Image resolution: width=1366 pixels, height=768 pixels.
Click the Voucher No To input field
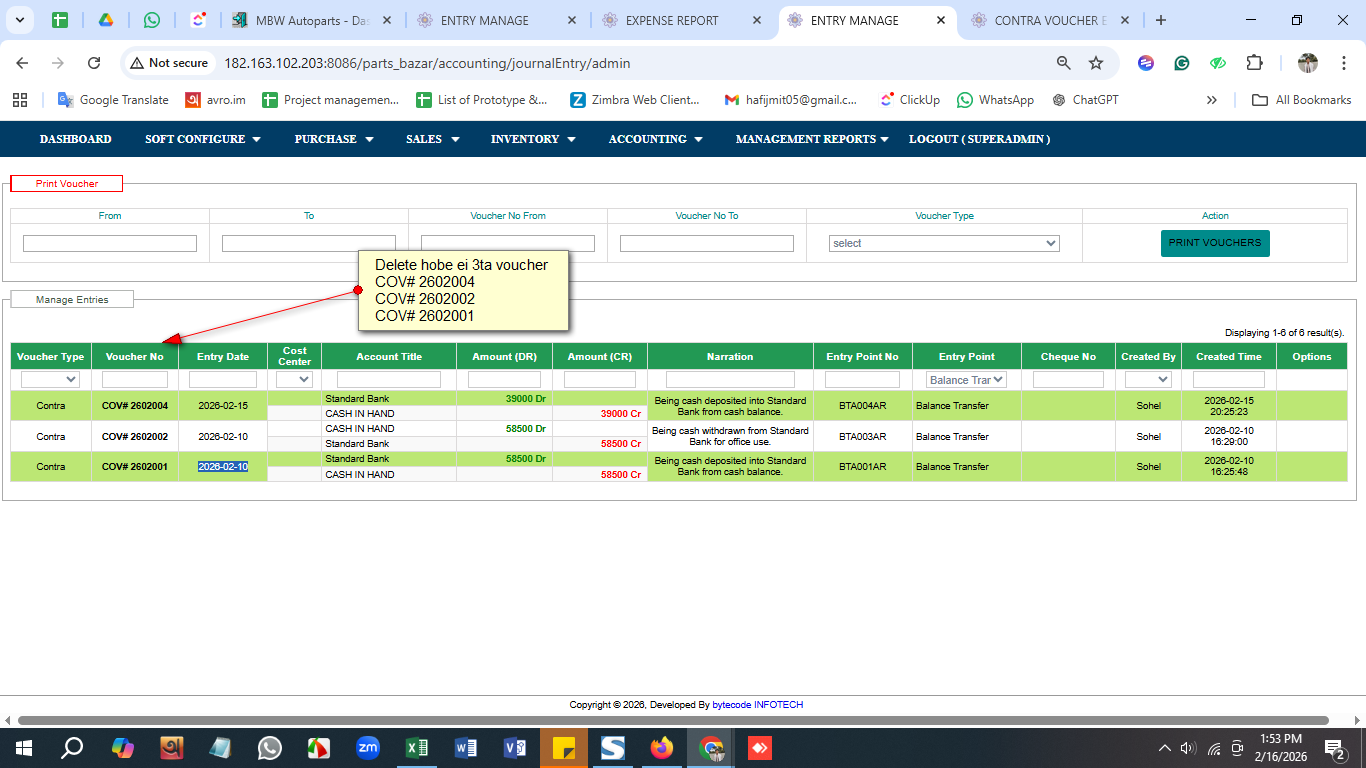[707, 243]
